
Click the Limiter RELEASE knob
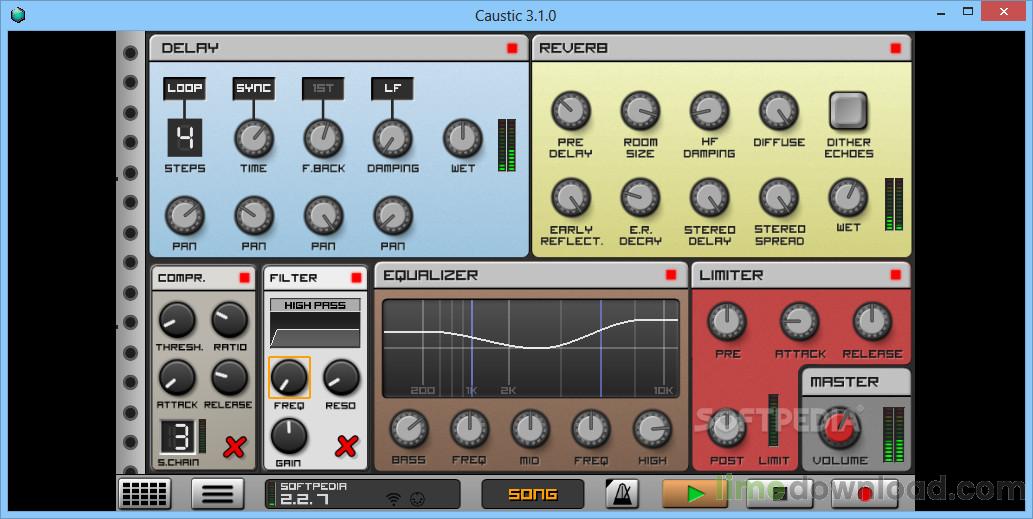(x=872, y=322)
